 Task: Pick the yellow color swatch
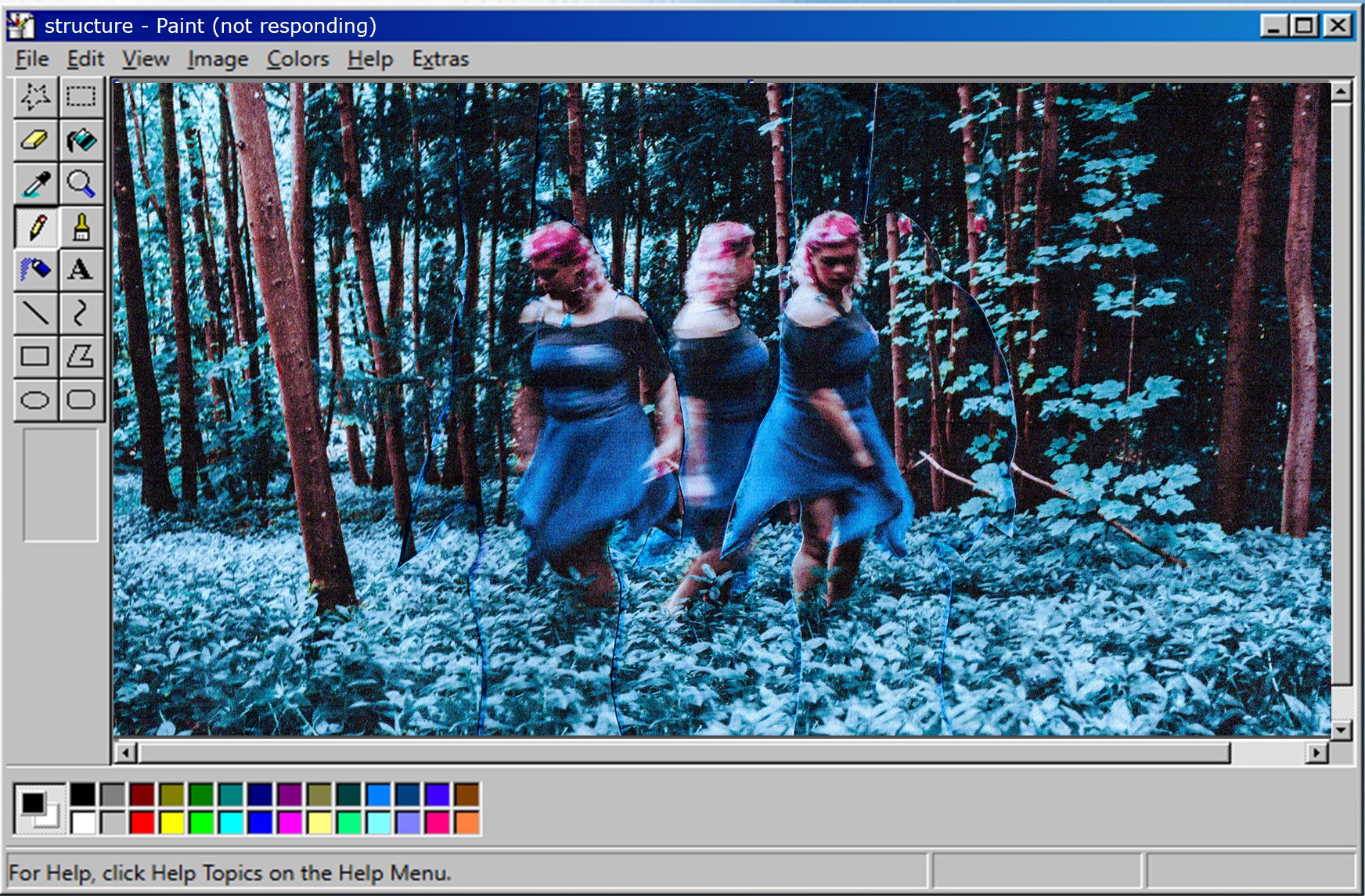point(171,822)
